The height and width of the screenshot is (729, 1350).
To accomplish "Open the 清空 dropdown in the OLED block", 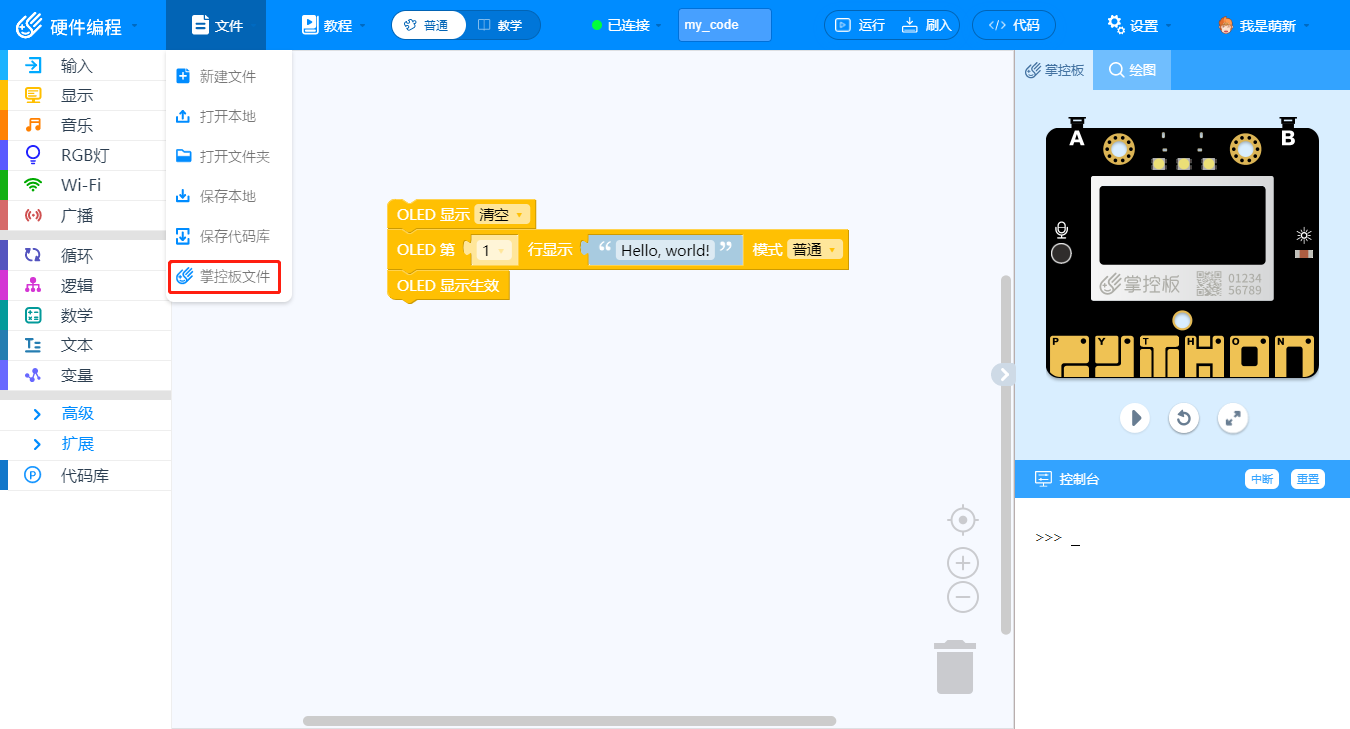I will (x=501, y=214).
